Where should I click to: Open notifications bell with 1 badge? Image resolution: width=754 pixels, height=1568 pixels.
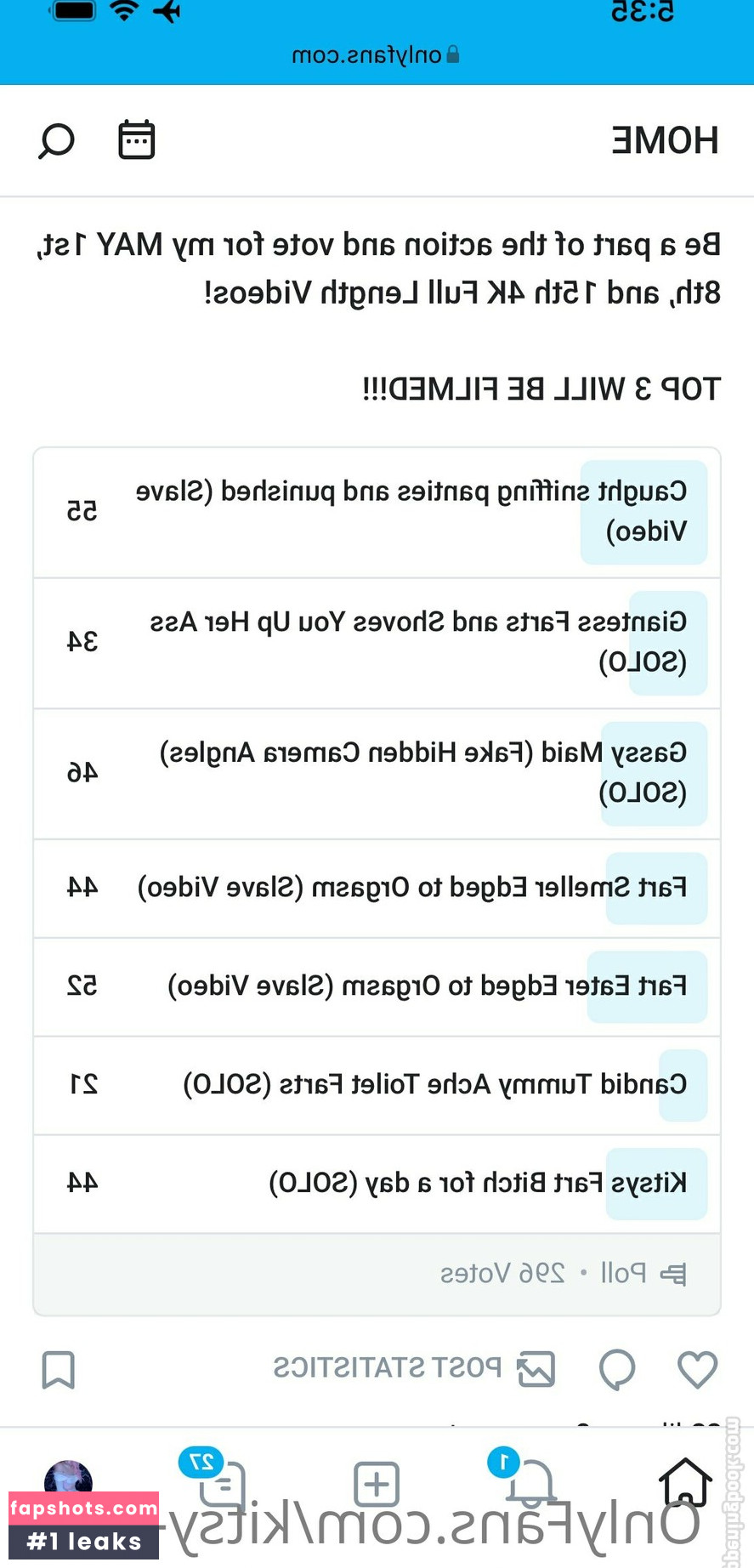[x=531, y=1485]
